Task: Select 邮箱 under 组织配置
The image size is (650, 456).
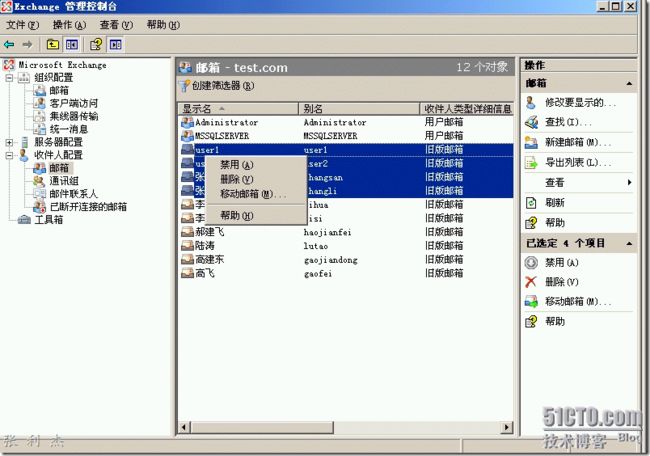Action: [x=59, y=90]
